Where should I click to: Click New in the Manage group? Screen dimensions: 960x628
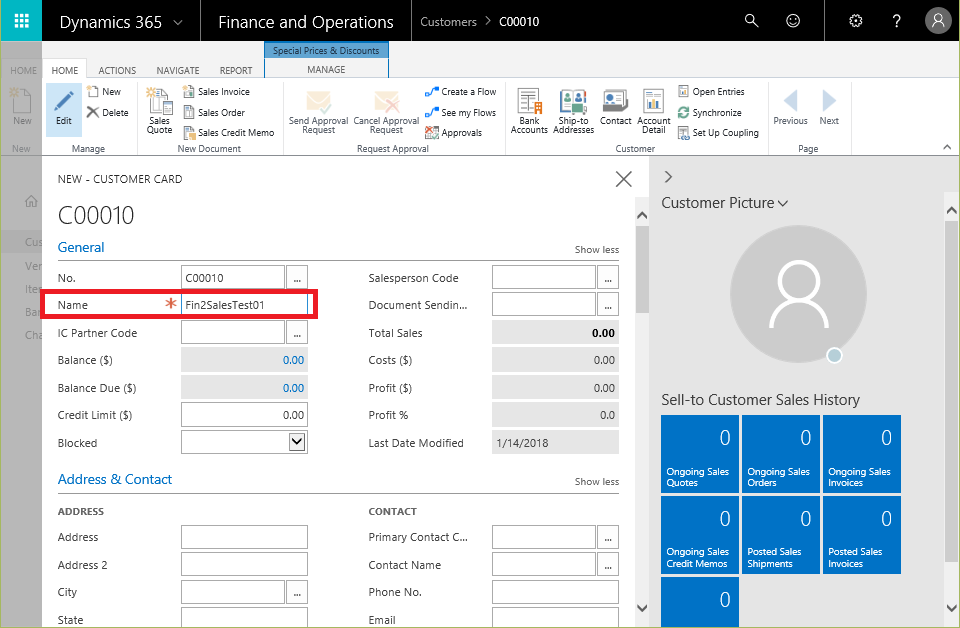coord(104,92)
